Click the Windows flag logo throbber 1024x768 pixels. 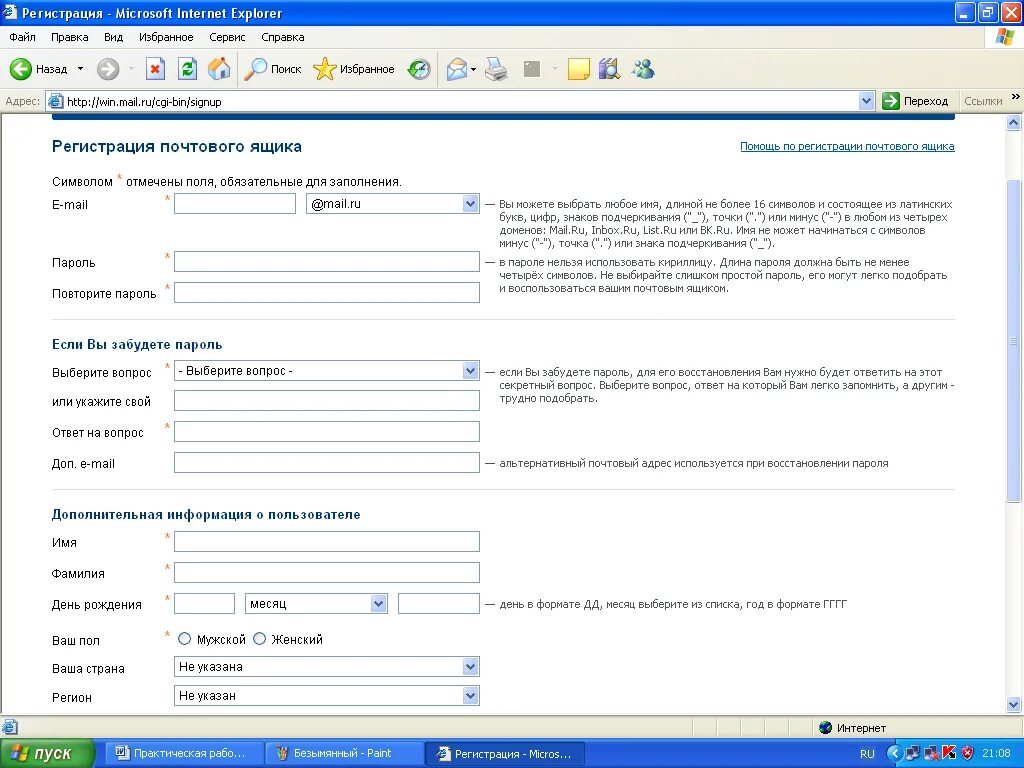point(1004,37)
